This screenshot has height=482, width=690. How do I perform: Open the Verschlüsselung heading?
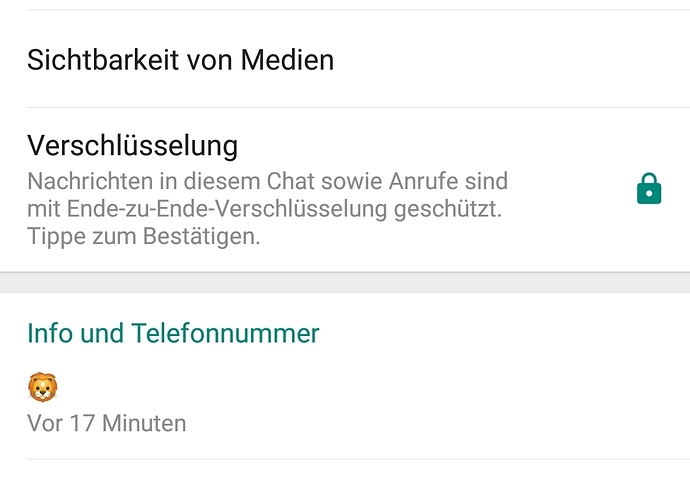(x=132, y=146)
